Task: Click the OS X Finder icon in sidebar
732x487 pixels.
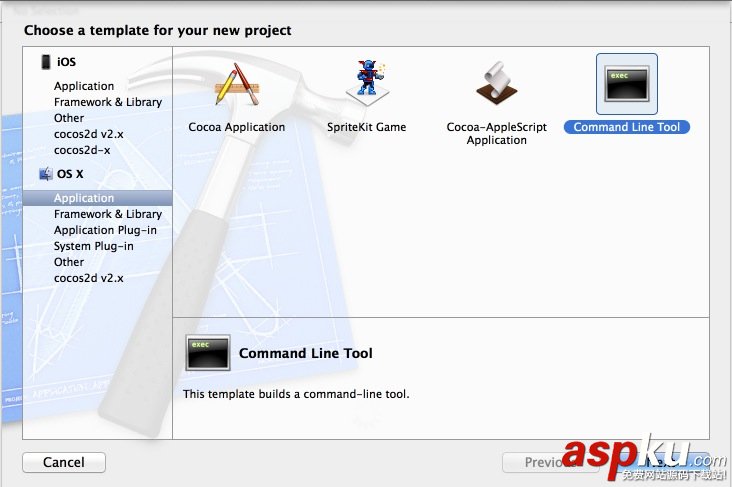Action: point(46,174)
